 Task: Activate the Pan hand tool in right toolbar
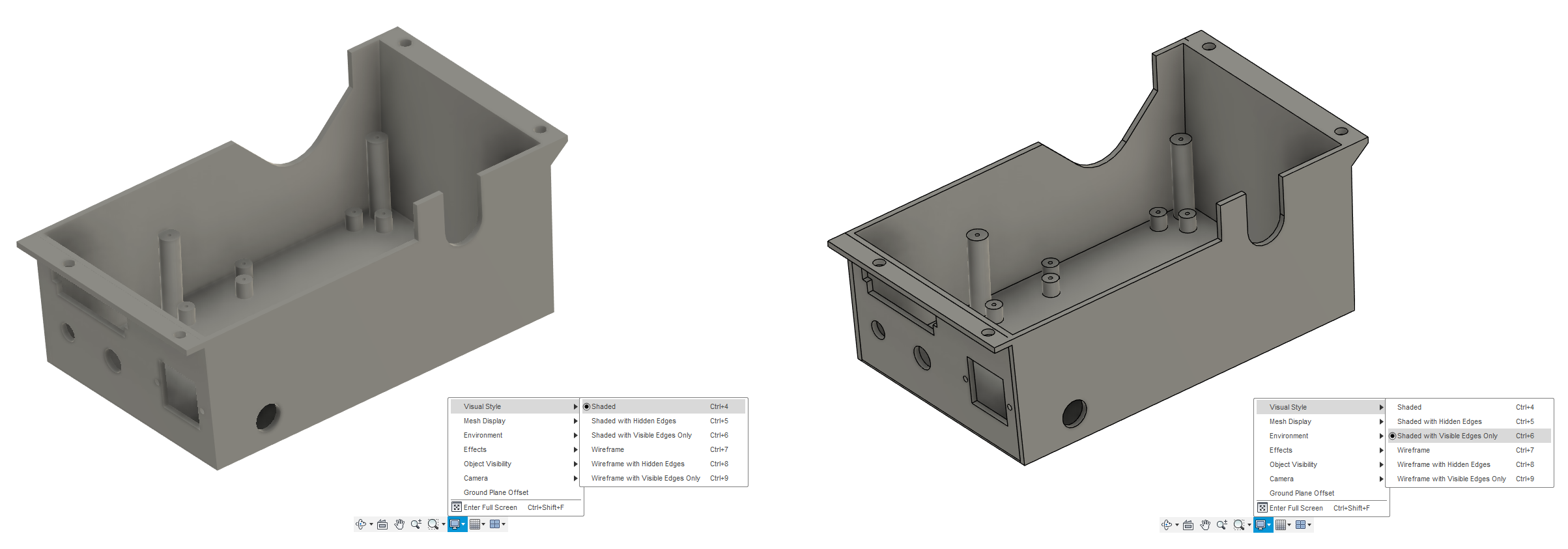click(x=1205, y=525)
